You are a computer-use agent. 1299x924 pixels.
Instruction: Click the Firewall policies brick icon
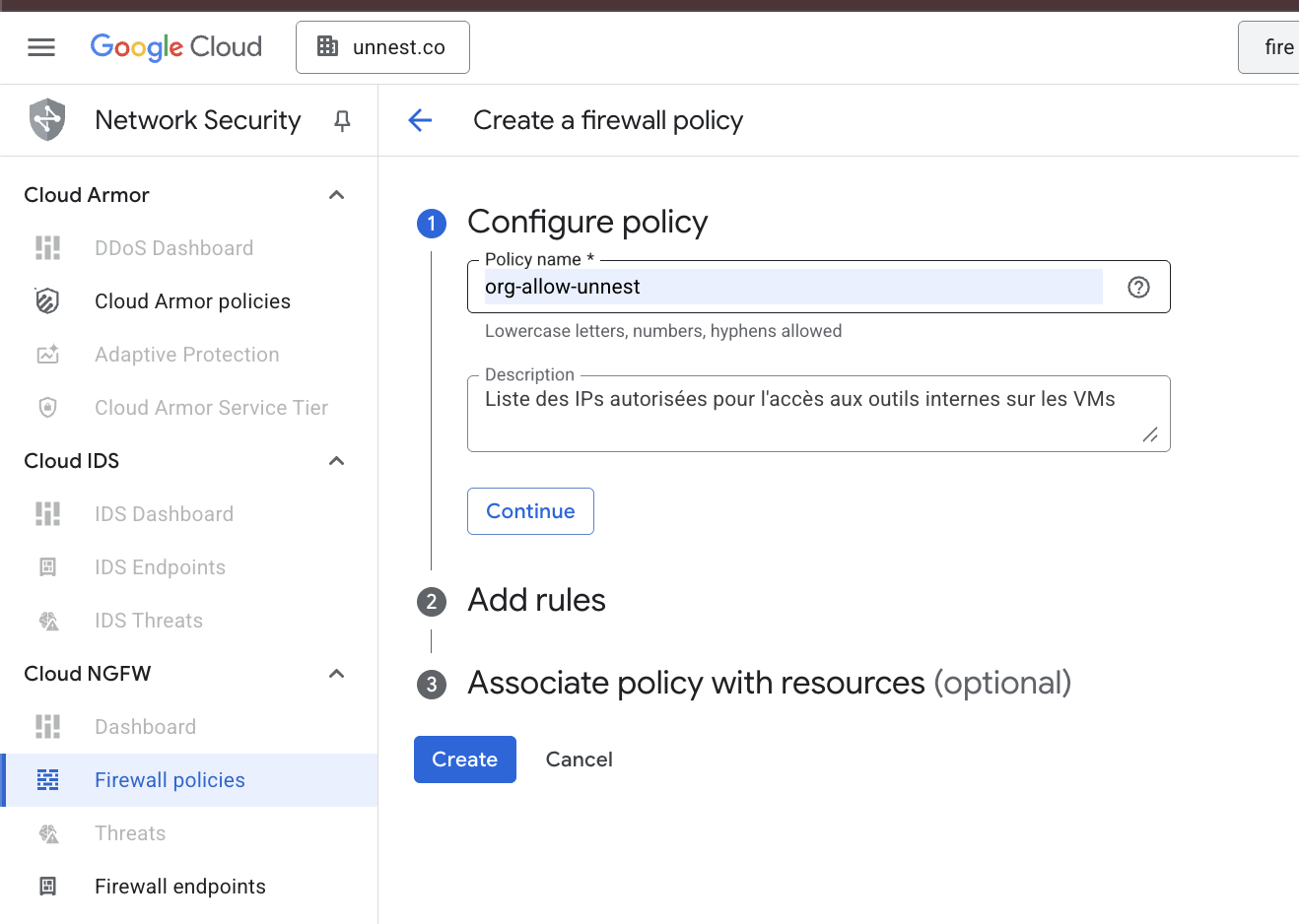click(47, 780)
